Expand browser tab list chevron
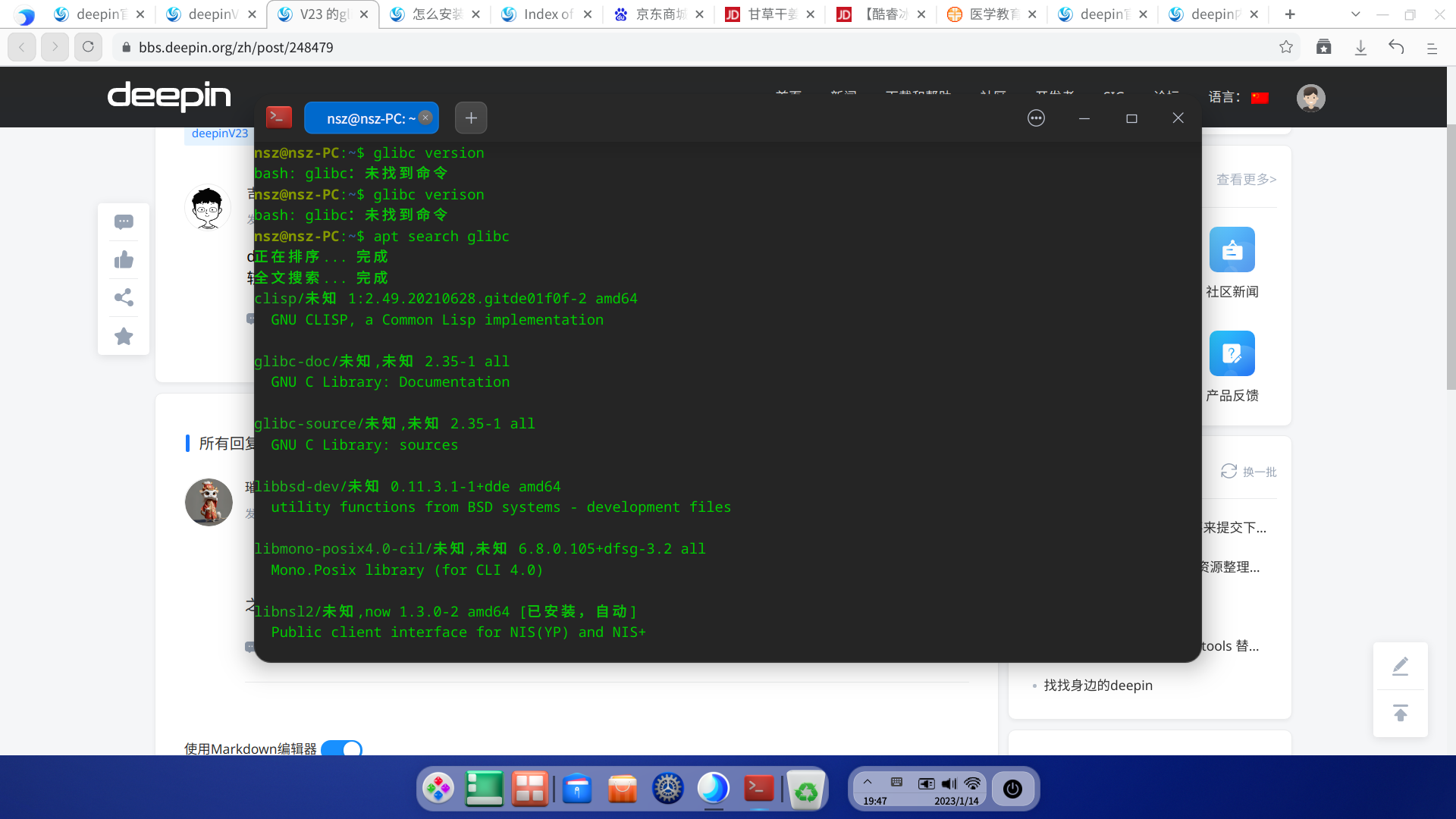The height and width of the screenshot is (819, 1456). (1356, 14)
